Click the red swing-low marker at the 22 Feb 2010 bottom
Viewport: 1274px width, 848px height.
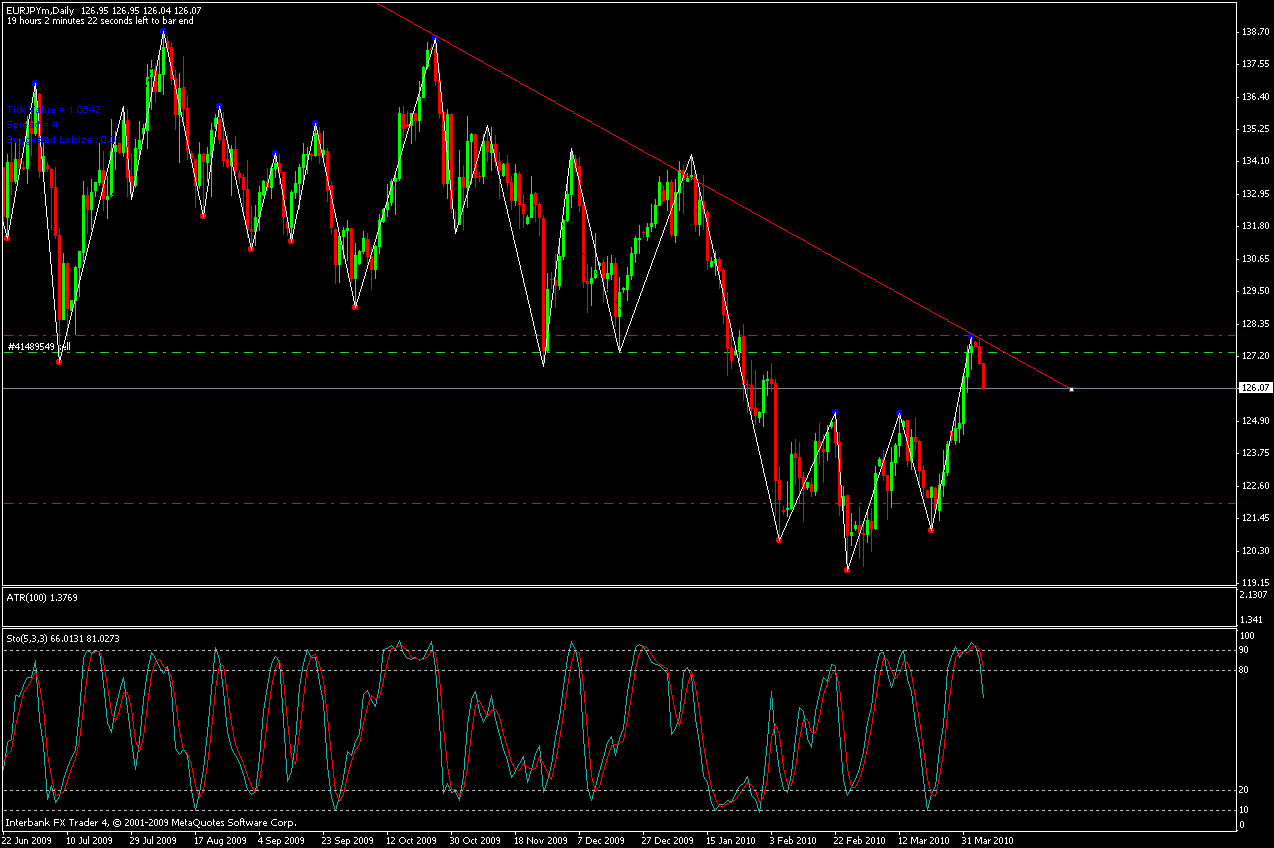pyautogui.click(x=847, y=570)
